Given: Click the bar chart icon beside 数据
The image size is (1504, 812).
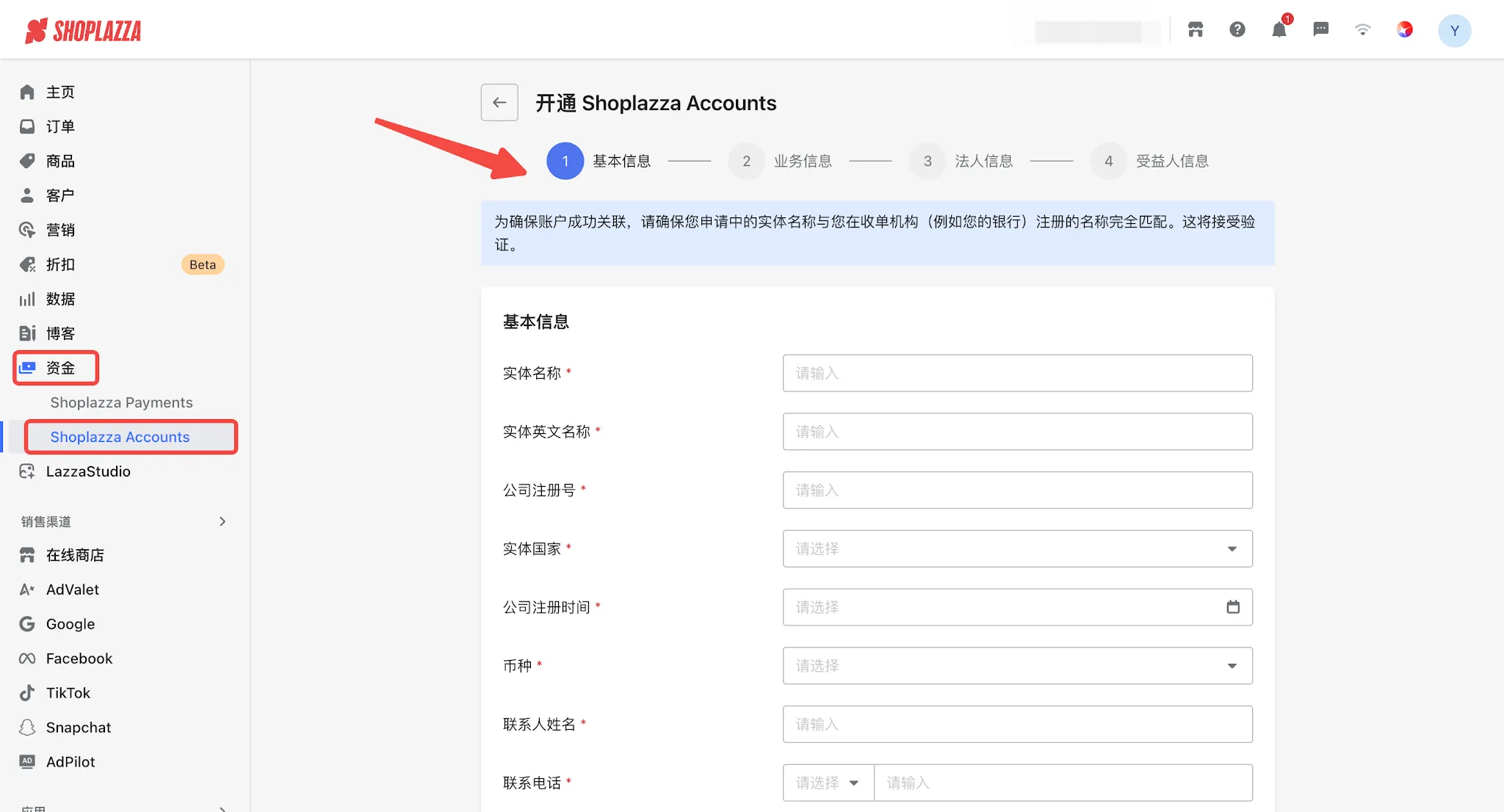Looking at the screenshot, I should click(27, 299).
